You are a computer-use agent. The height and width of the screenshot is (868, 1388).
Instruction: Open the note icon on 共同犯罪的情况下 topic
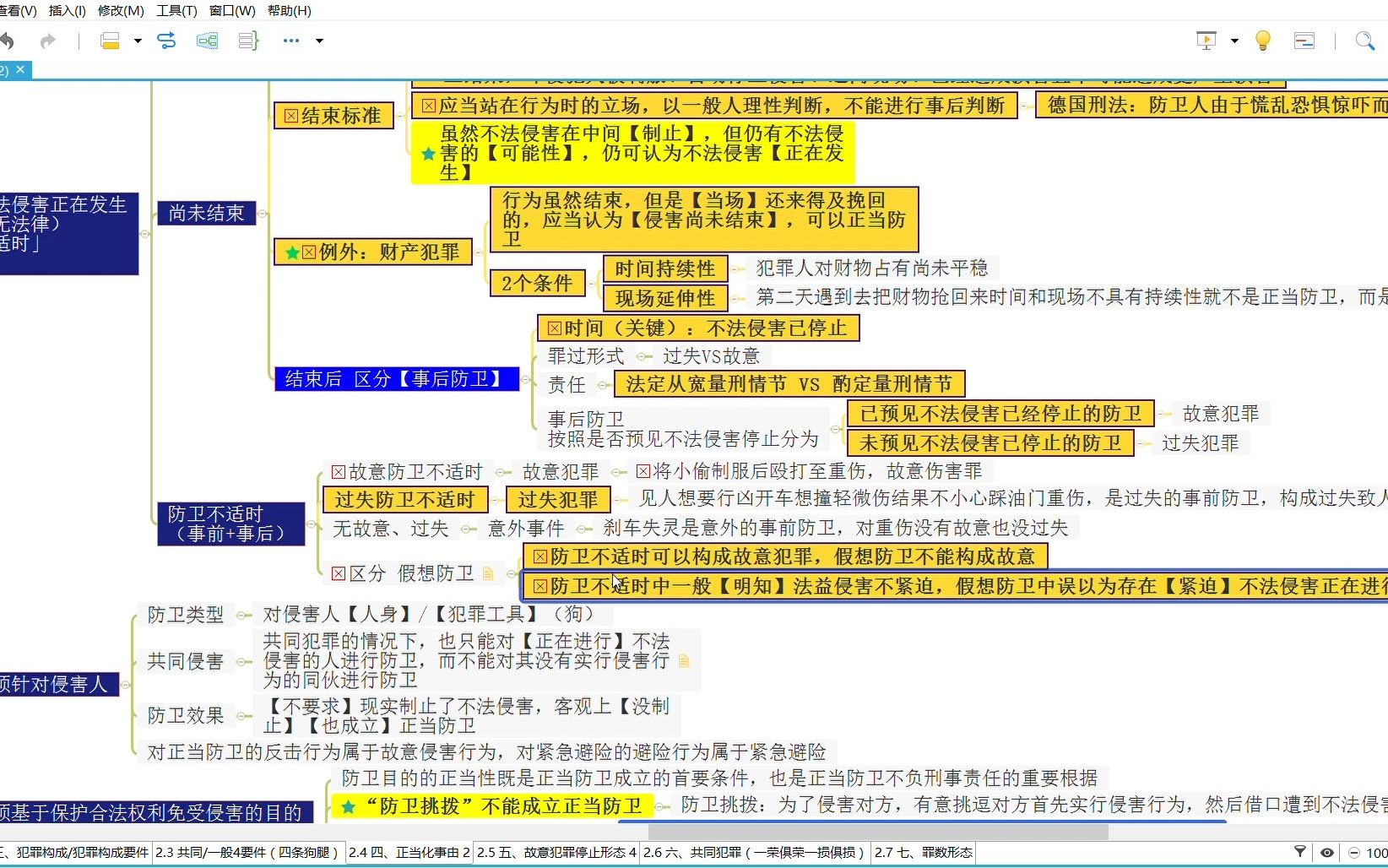(685, 661)
